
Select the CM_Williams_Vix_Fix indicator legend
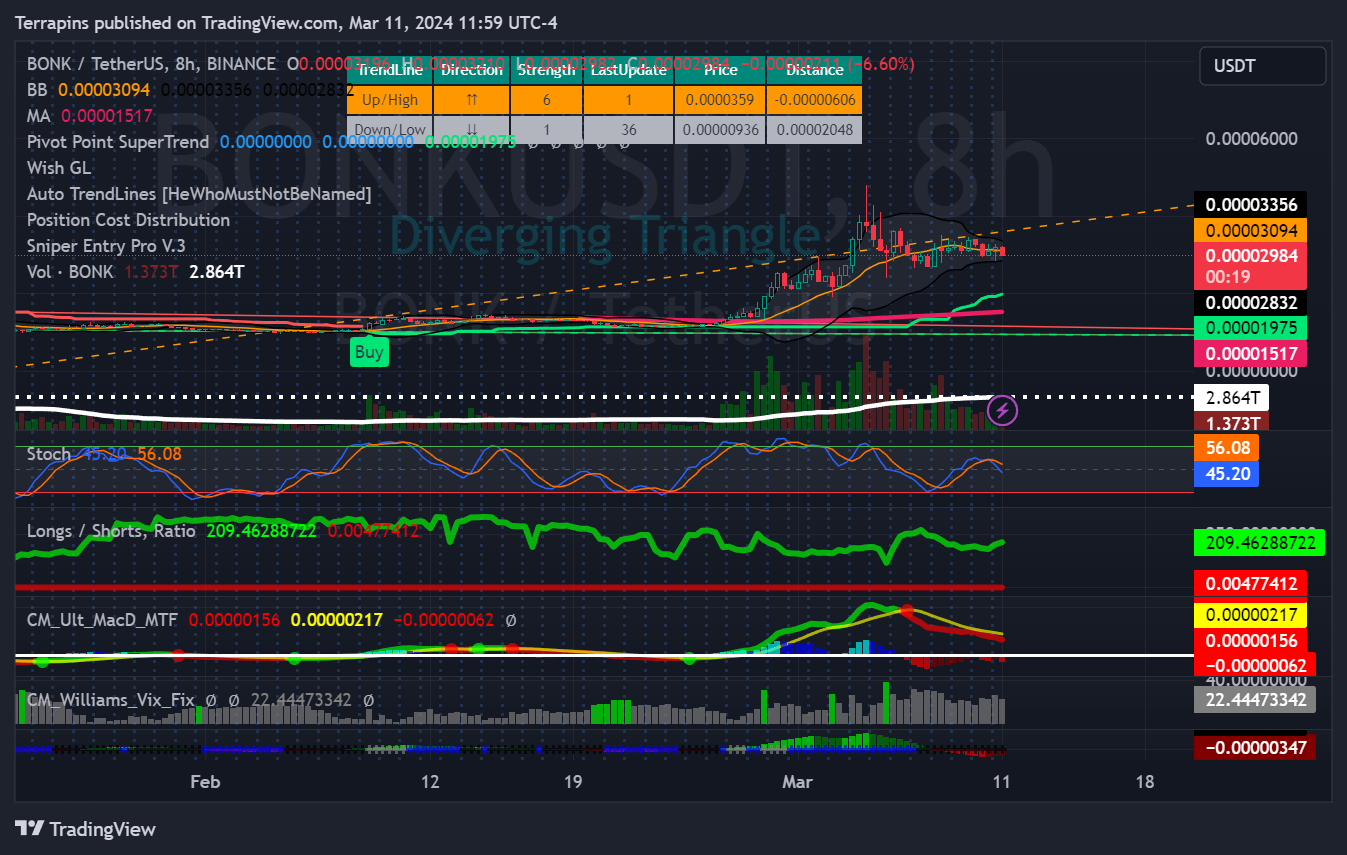110,700
